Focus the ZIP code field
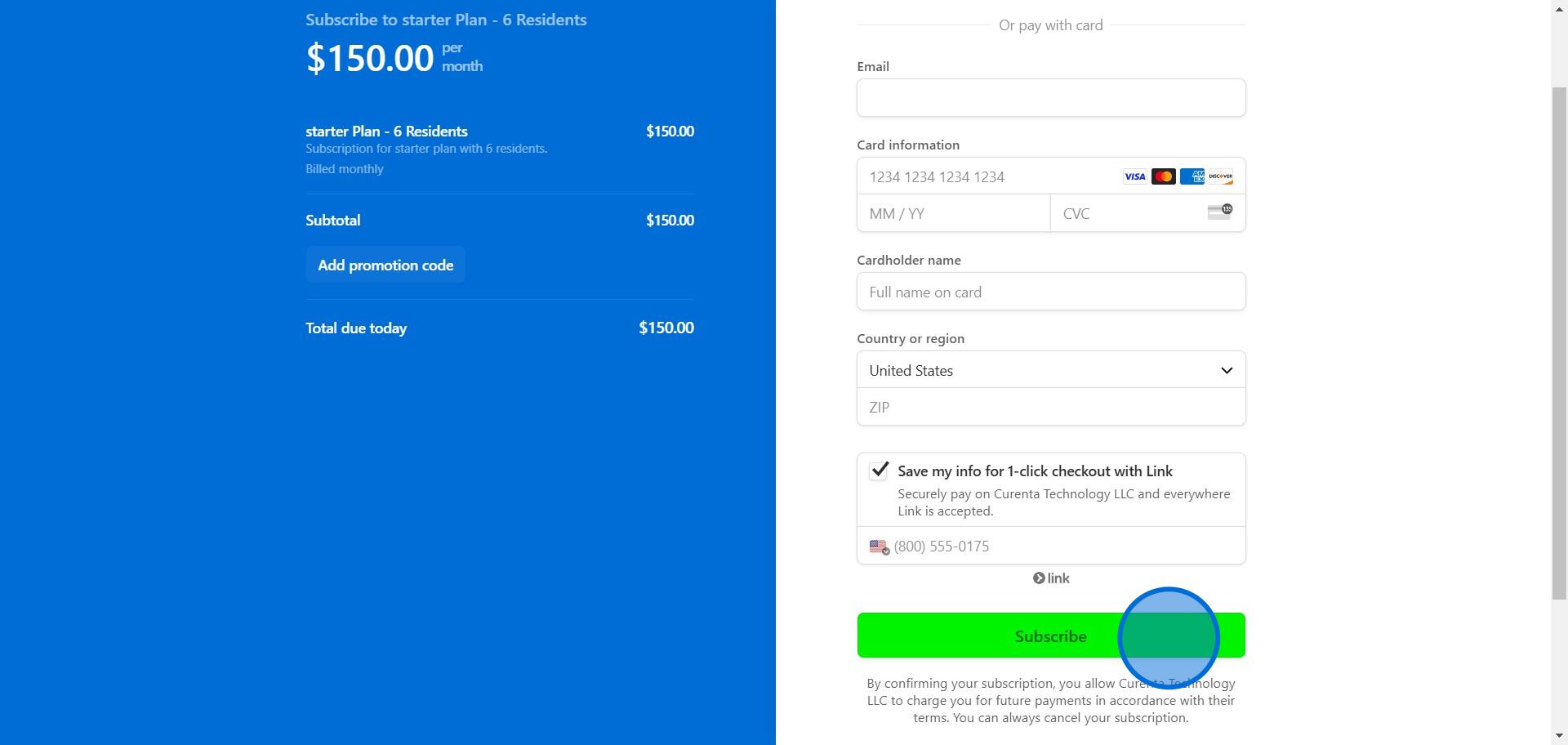 point(1051,407)
